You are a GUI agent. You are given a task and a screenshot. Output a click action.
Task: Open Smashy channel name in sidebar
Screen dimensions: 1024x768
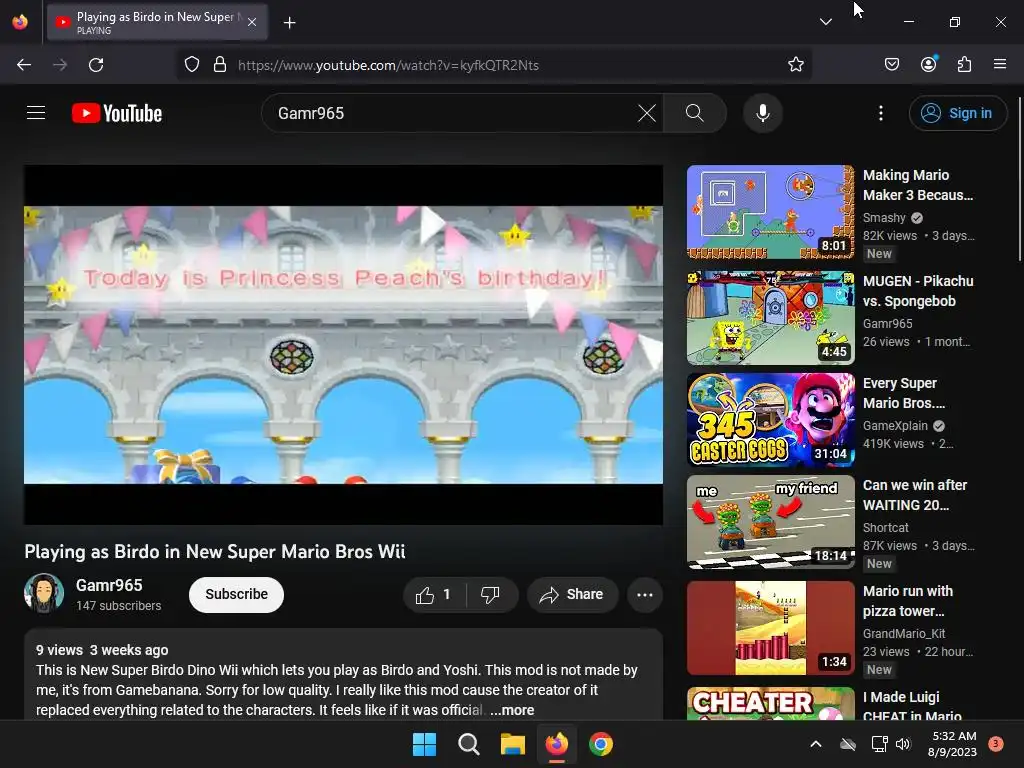[x=884, y=217]
